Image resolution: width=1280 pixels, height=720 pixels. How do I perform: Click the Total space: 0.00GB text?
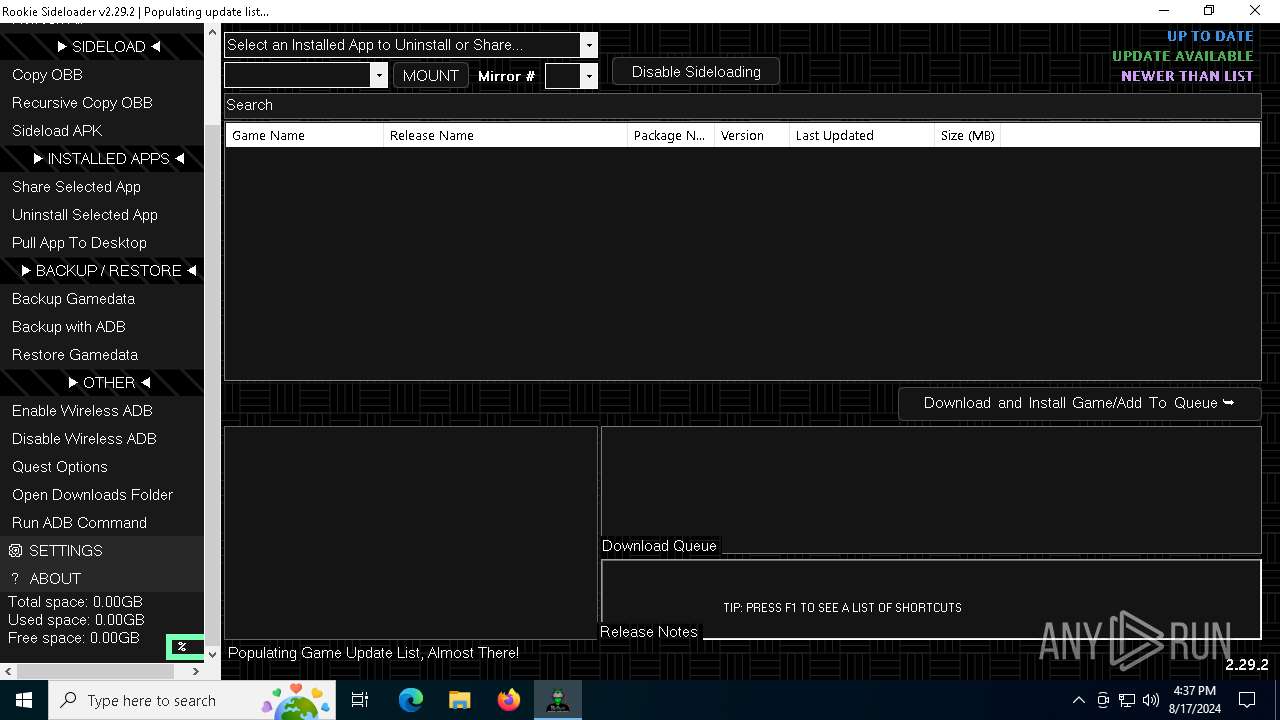[75, 602]
